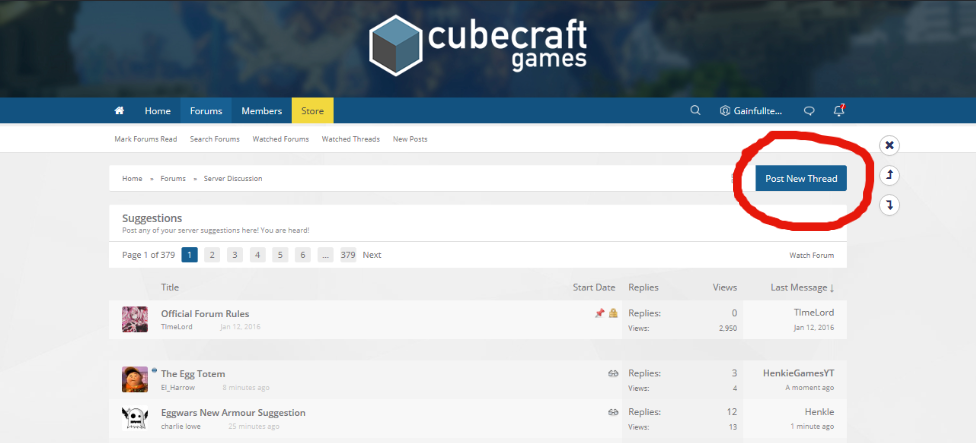Open the Members menu item
The height and width of the screenshot is (443, 976).
[x=261, y=111]
